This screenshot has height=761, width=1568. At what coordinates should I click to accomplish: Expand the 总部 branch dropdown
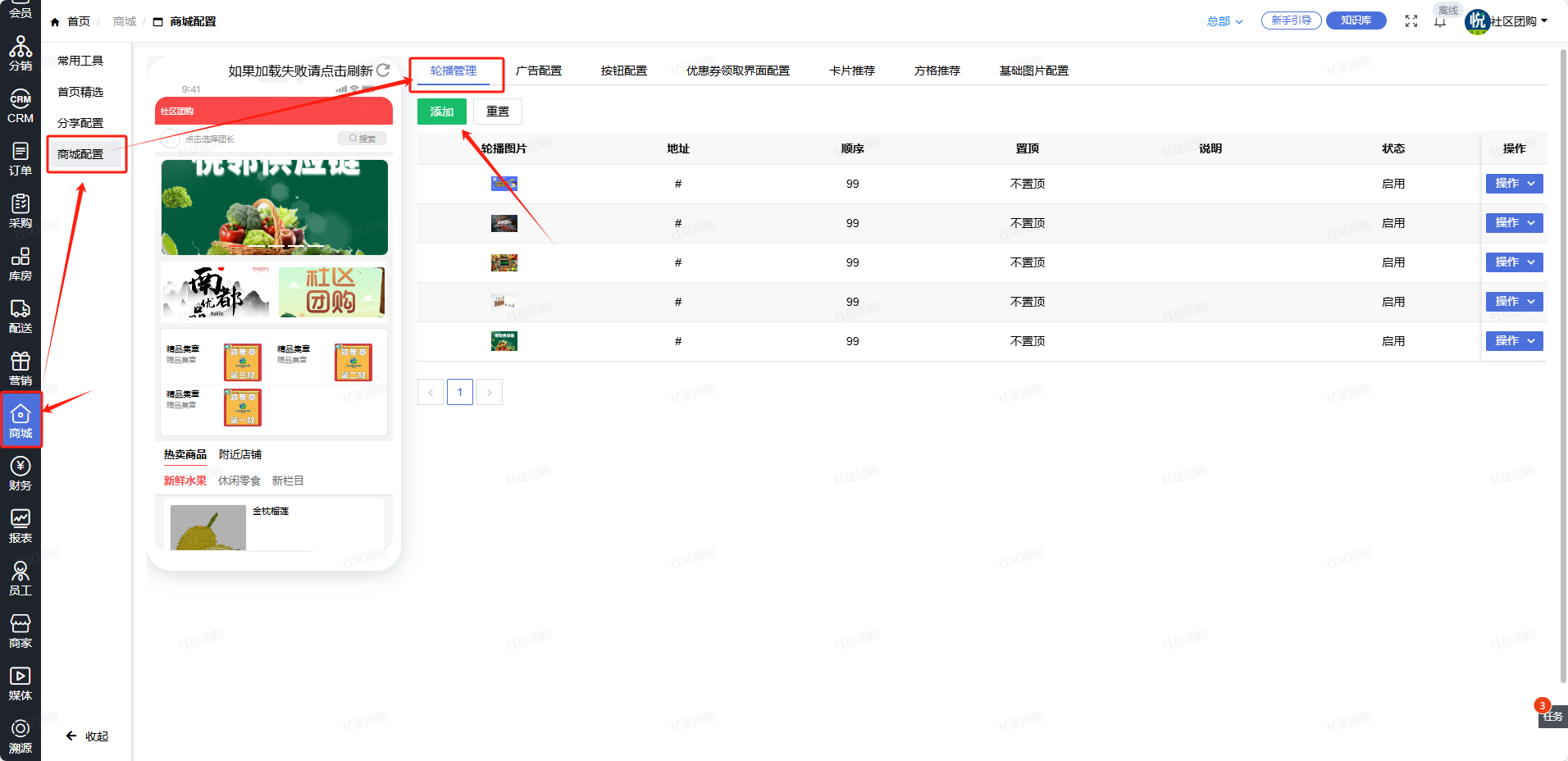(1224, 21)
